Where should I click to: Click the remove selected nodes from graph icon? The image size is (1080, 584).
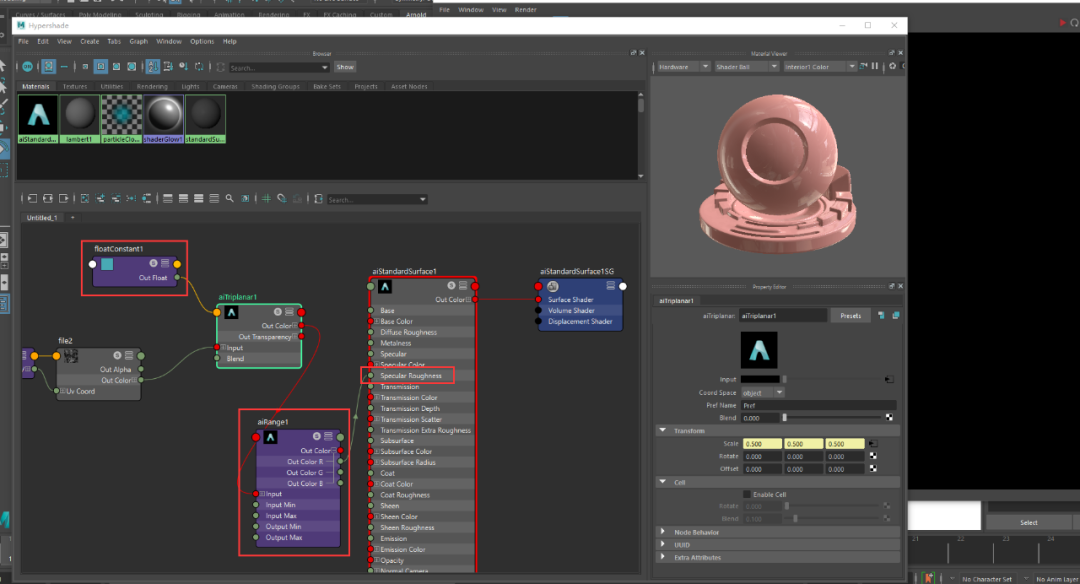(116, 198)
